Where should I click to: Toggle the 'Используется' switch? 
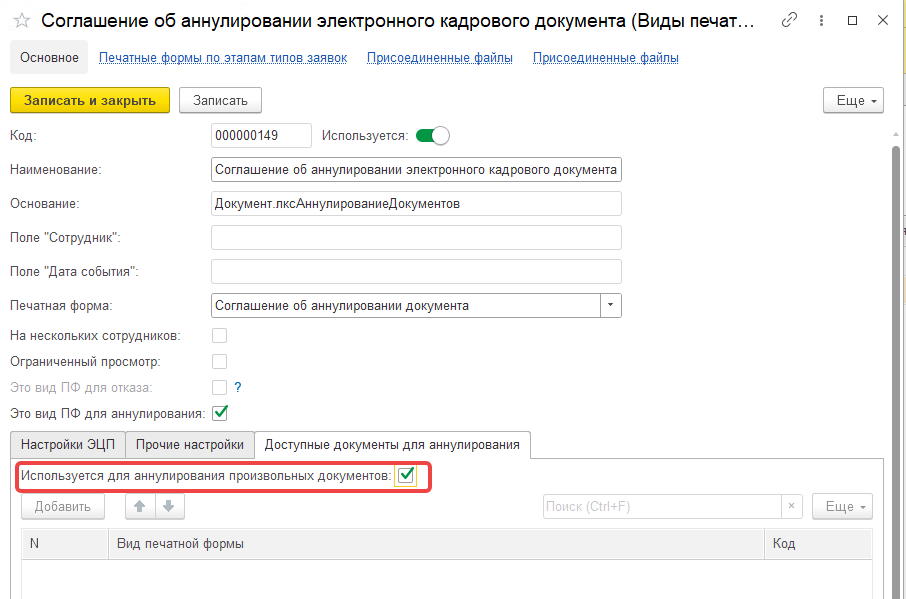pos(432,136)
